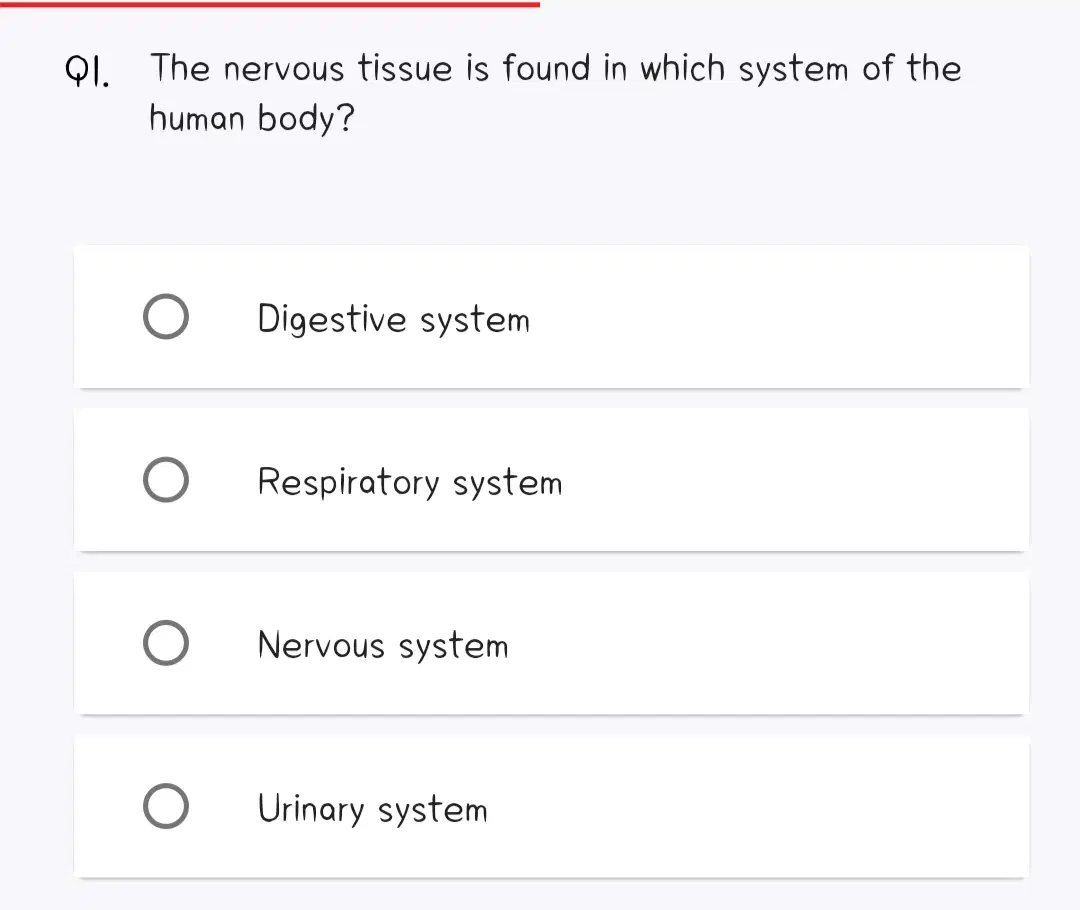Image resolution: width=1080 pixels, height=910 pixels.
Task: Click the "Urinary system" answer label
Action: tap(373, 809)
